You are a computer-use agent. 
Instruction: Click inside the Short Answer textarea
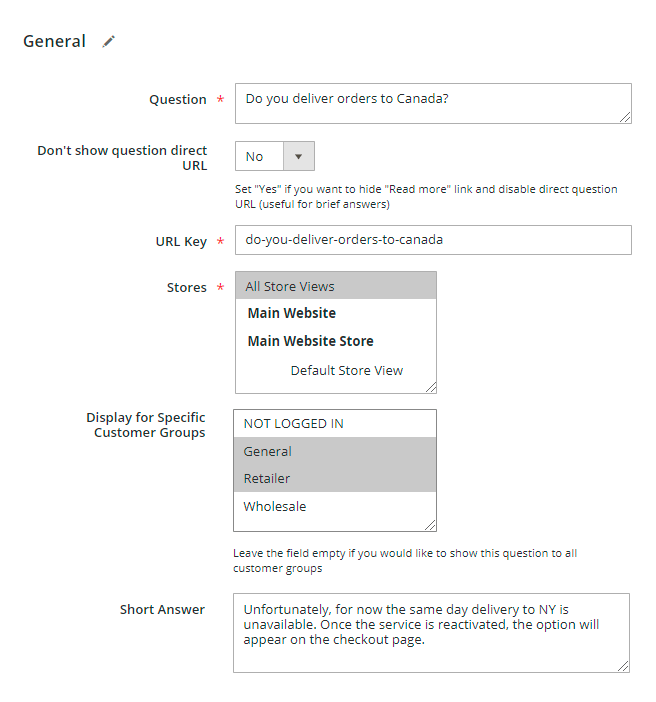431,633
